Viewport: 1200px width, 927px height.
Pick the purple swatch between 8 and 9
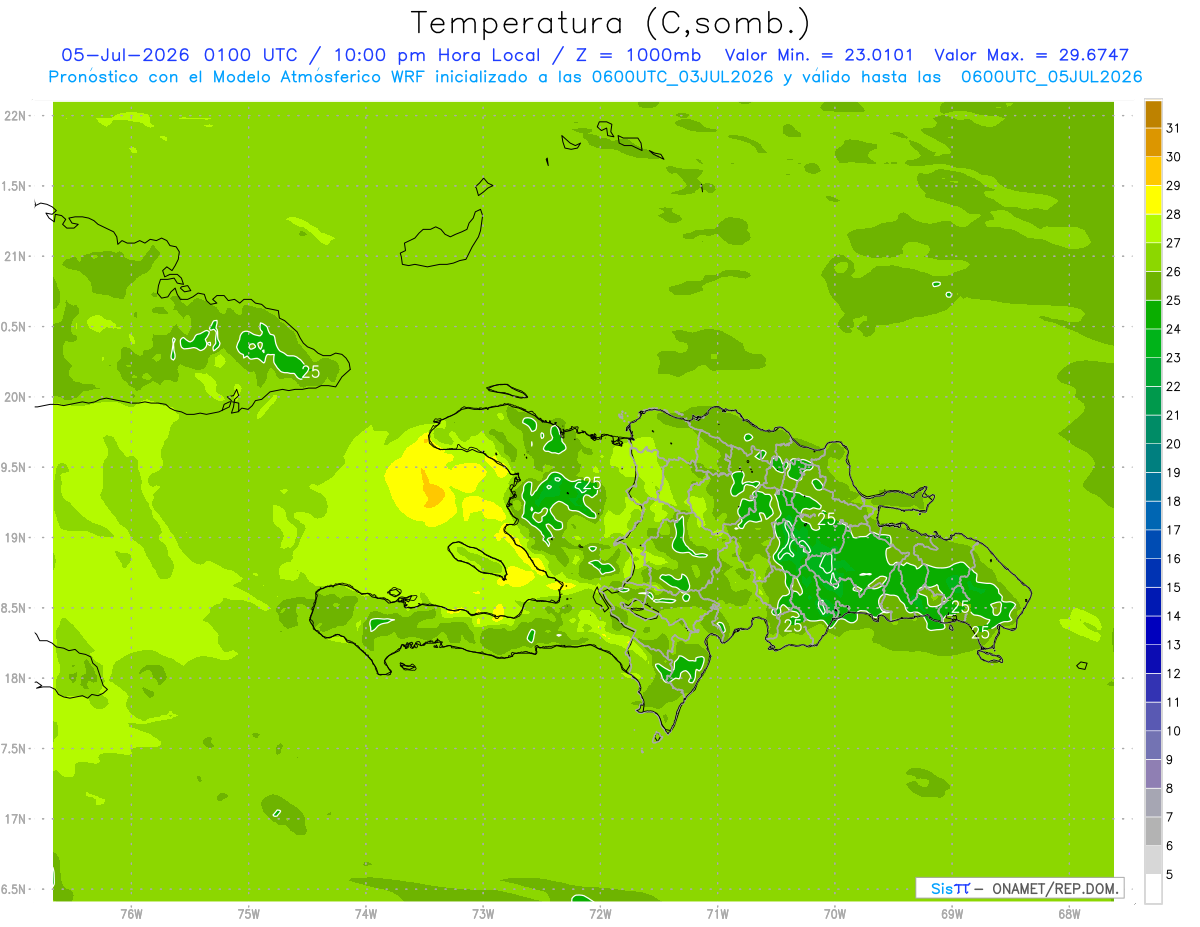(1153, 774)
